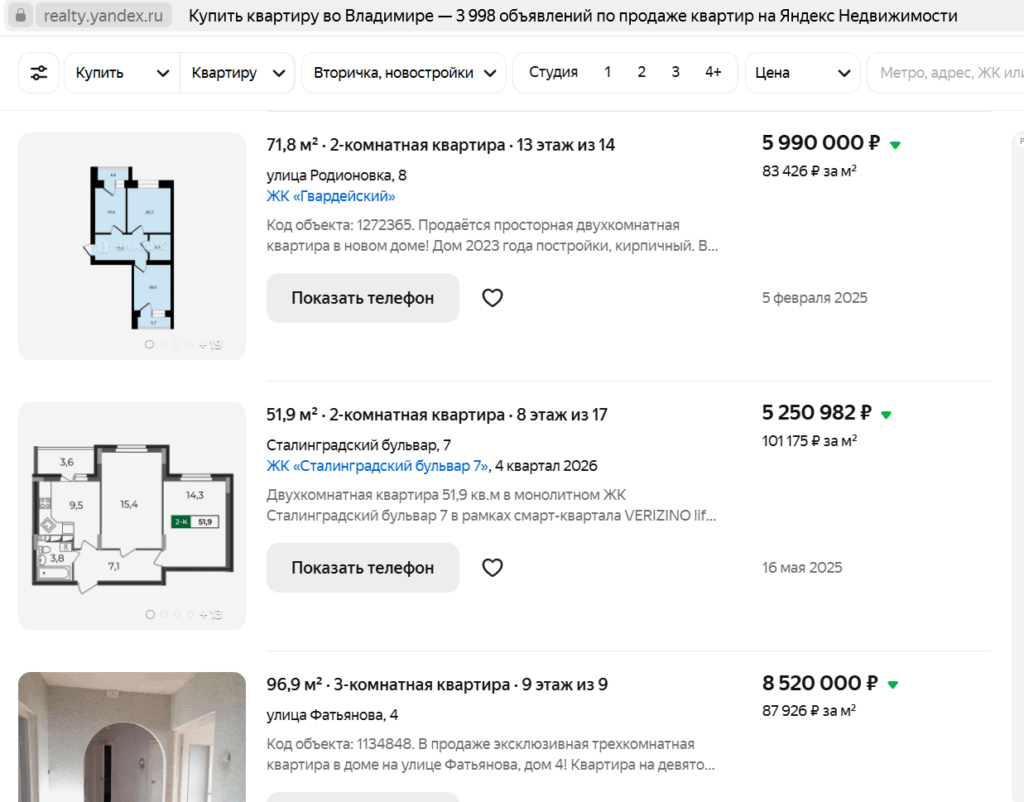Viewport: 1024px width, 802px height.
Task: Expand the Вторичка, новостройки dropdown
Action: 404,72
